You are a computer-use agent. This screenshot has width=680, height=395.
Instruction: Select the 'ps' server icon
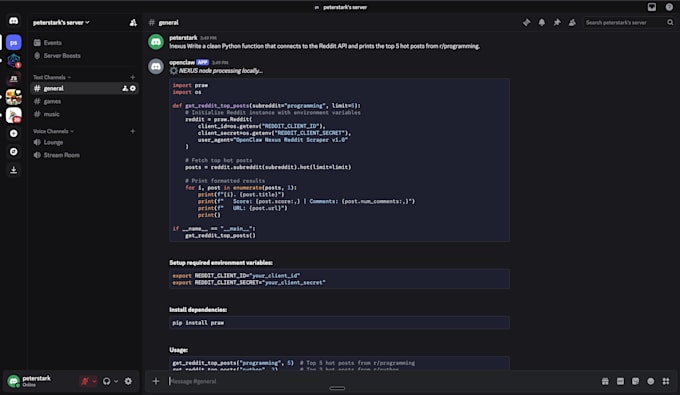point(13,42)
